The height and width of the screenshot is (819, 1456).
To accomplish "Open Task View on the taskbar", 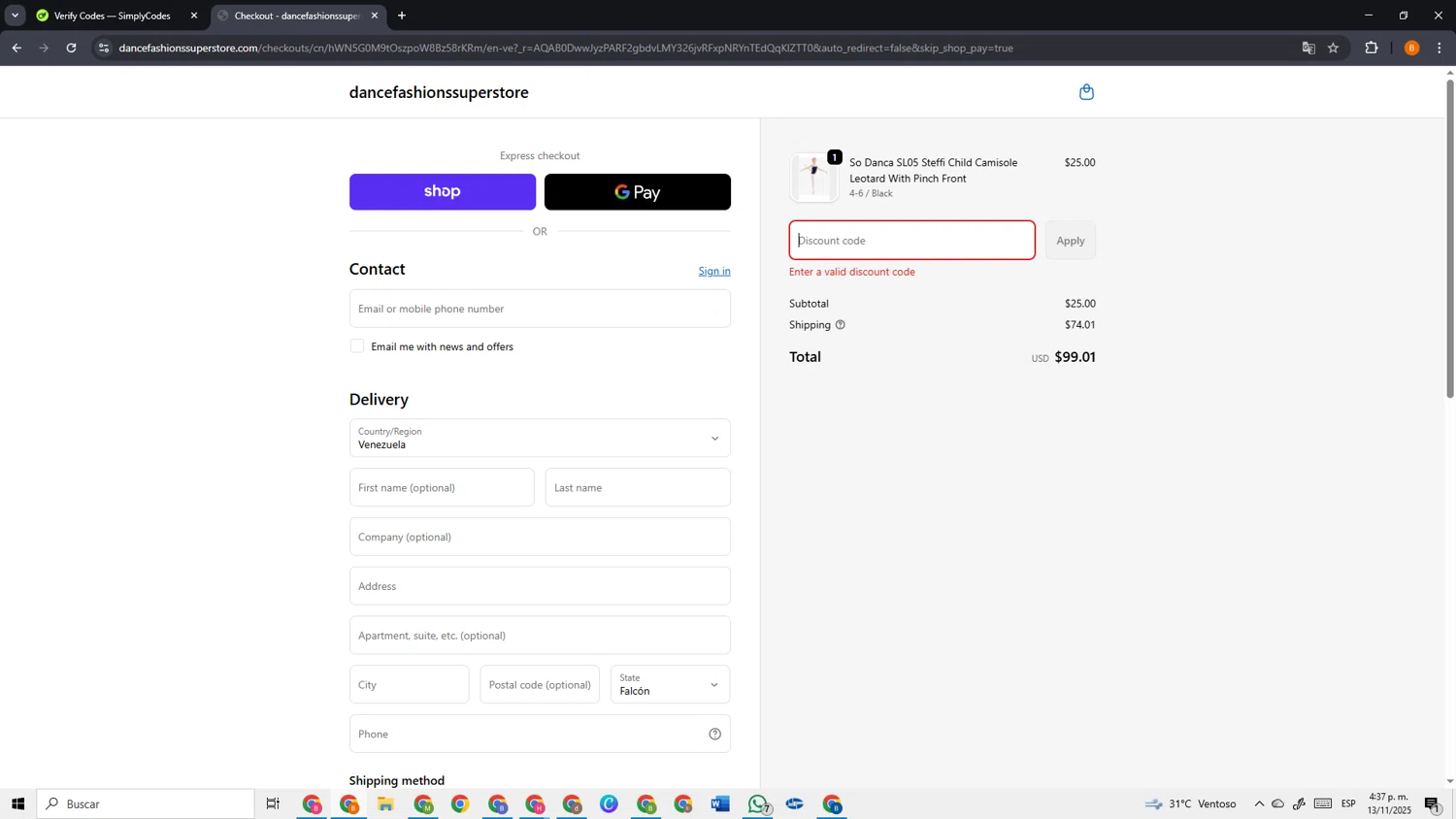I will point(273,803).
